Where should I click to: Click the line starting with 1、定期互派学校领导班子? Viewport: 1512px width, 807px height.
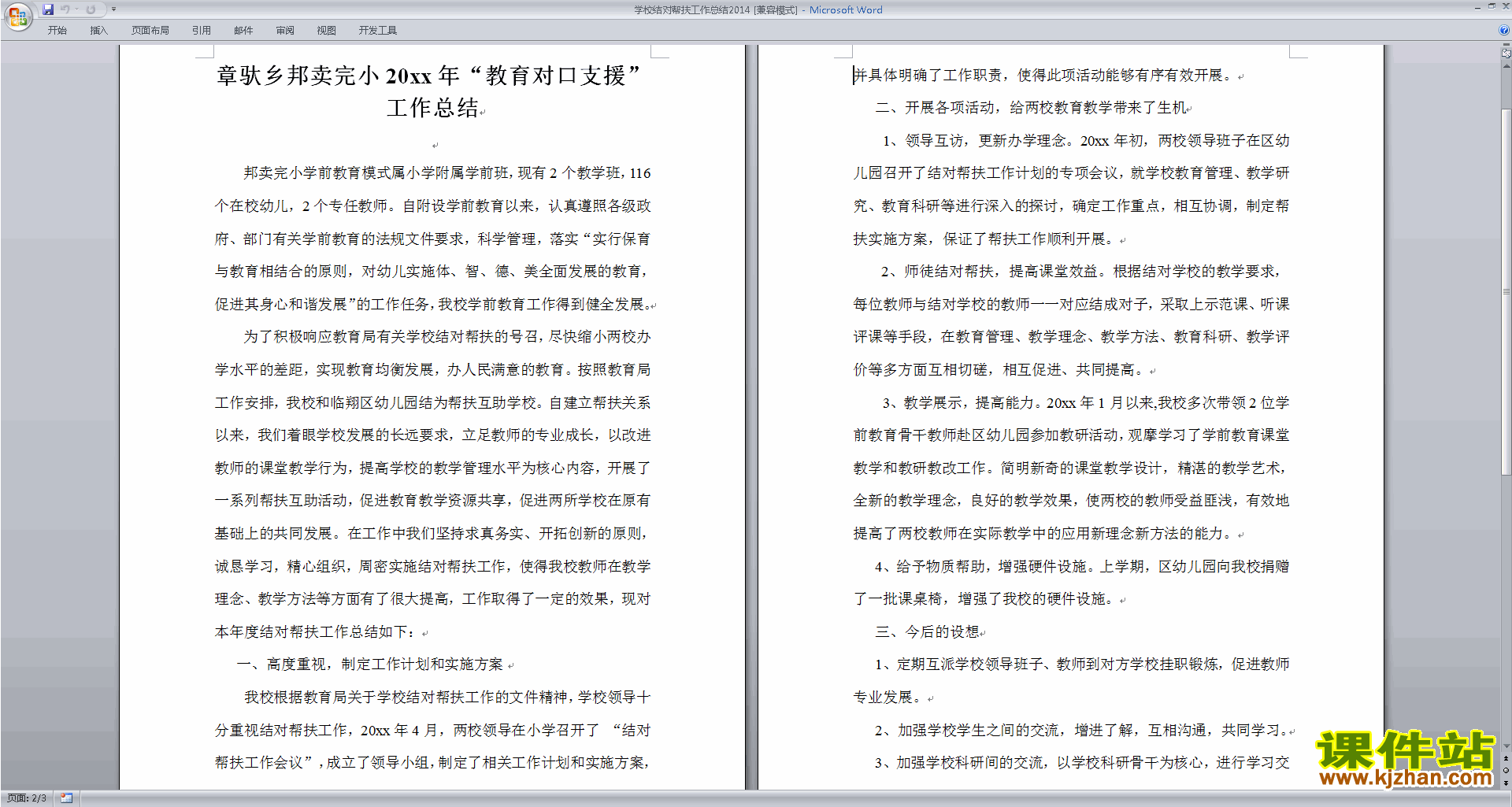click(x=1082, y=664)
